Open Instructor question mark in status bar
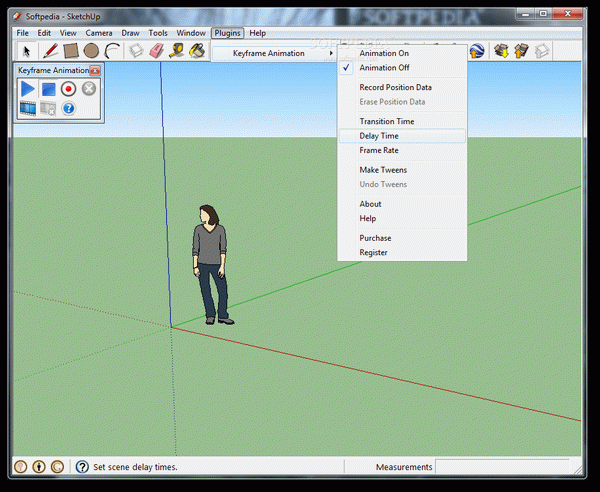Image resolution: width=600 pixels, height=492 pixels. click(x=82, y=467)
